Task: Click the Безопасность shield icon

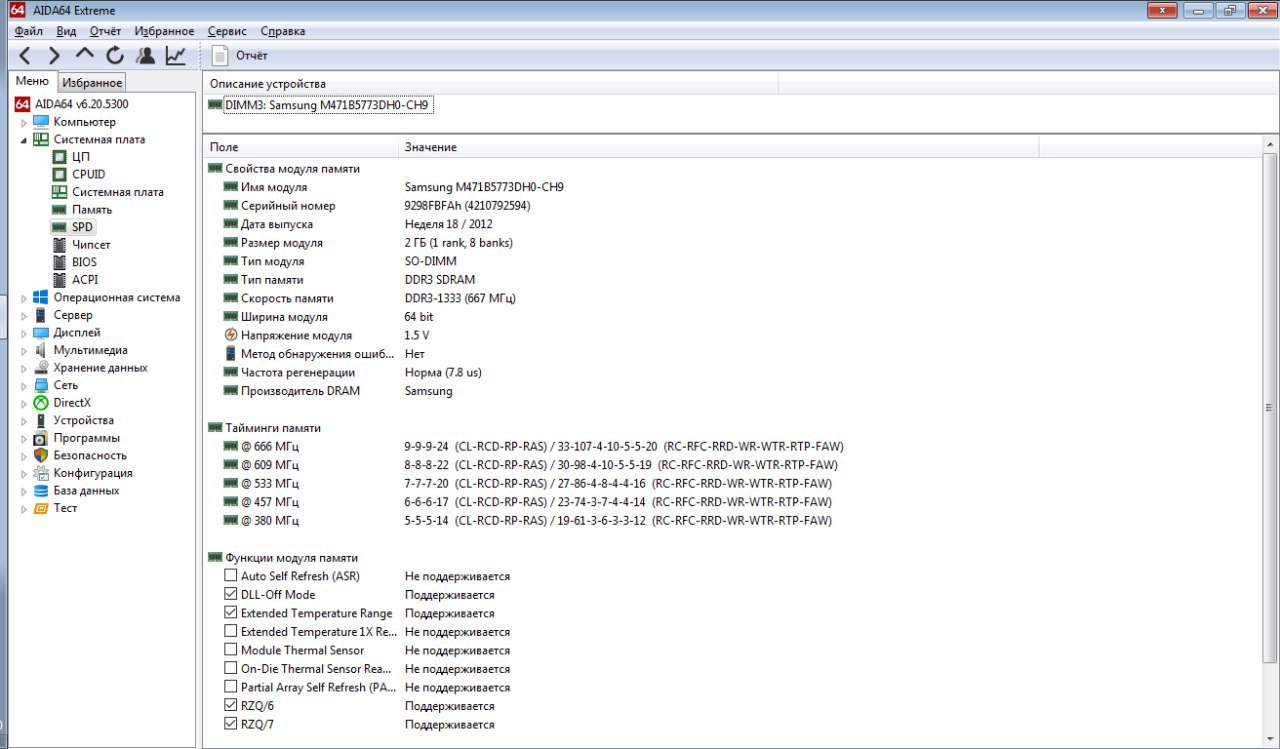Action: (41, 455)
